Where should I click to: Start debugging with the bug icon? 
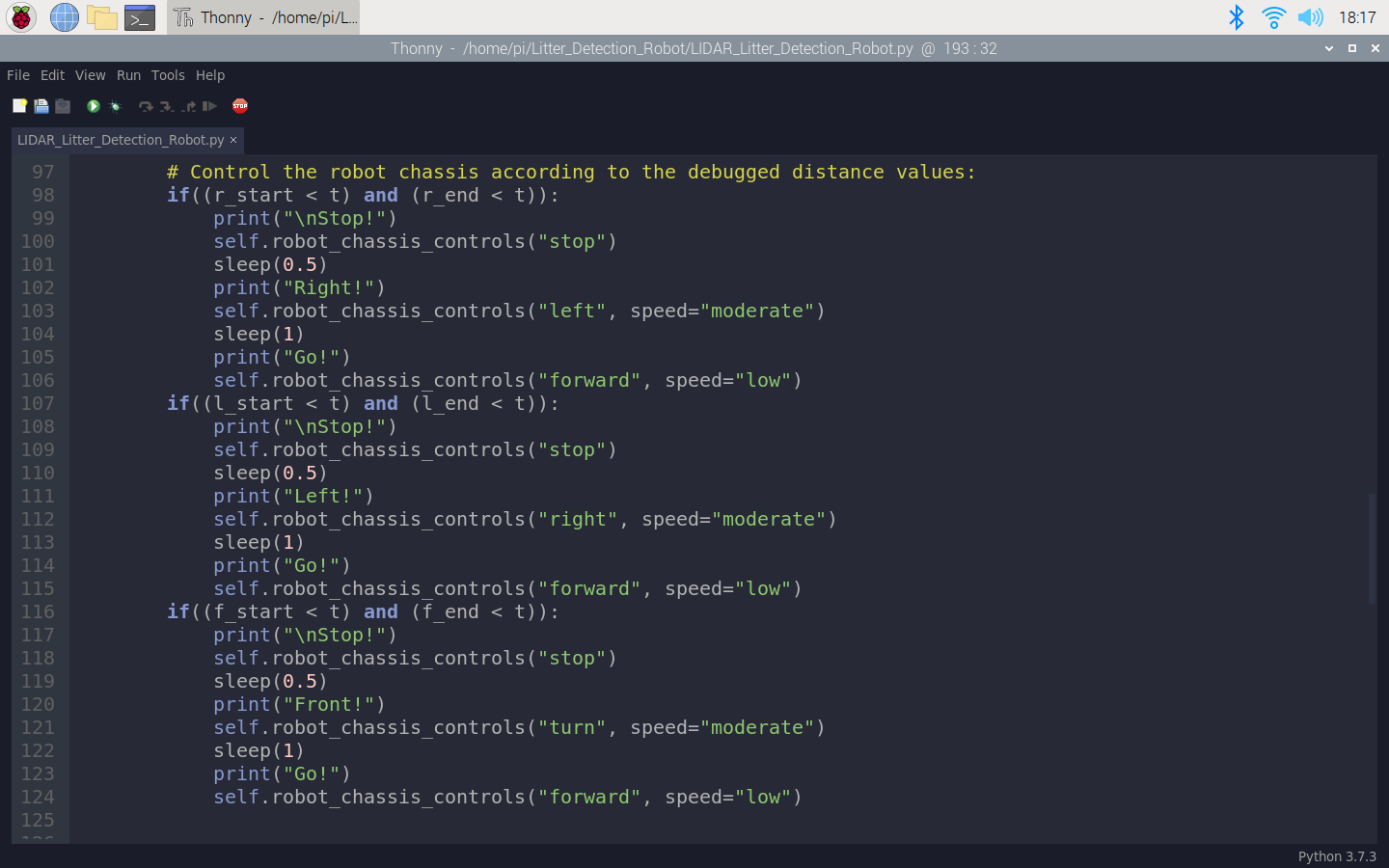116,106
